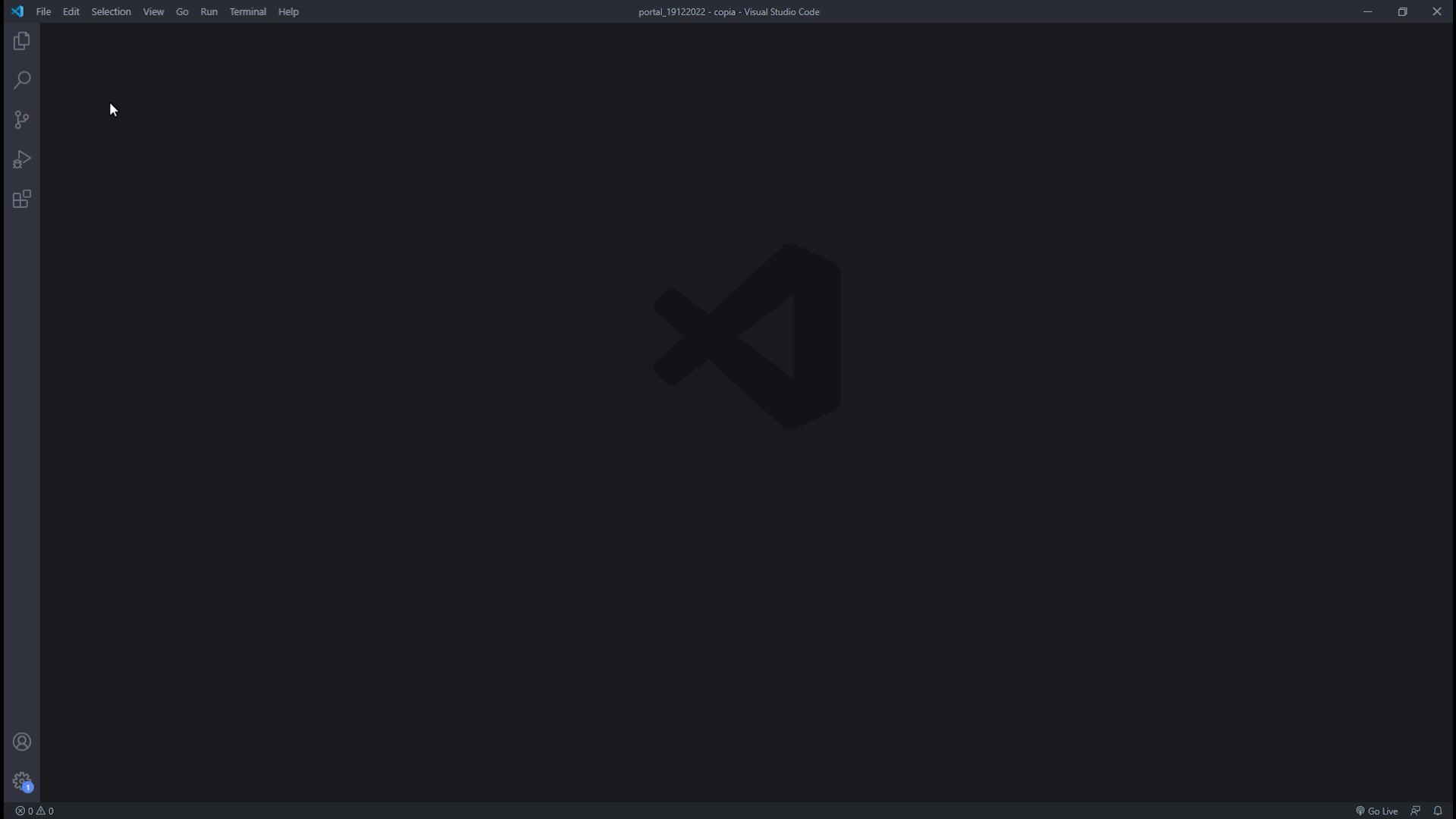Open the Explorer view in activity bar
Viewport: 1456px width, 819px height.
(x=22, y=41)
